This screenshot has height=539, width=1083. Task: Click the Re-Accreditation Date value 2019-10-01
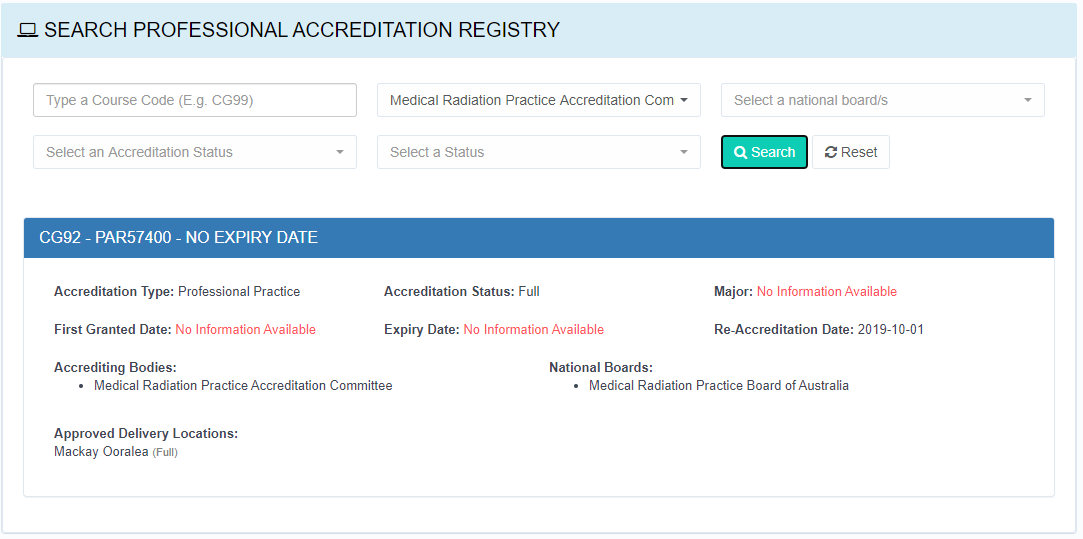[x=890, y=330]
